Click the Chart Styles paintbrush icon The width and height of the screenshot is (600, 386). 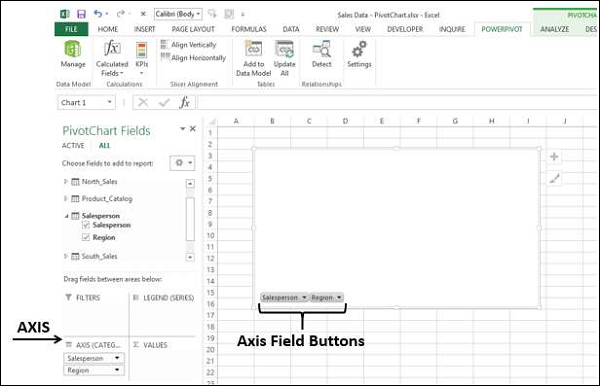[x=554, y=178]
